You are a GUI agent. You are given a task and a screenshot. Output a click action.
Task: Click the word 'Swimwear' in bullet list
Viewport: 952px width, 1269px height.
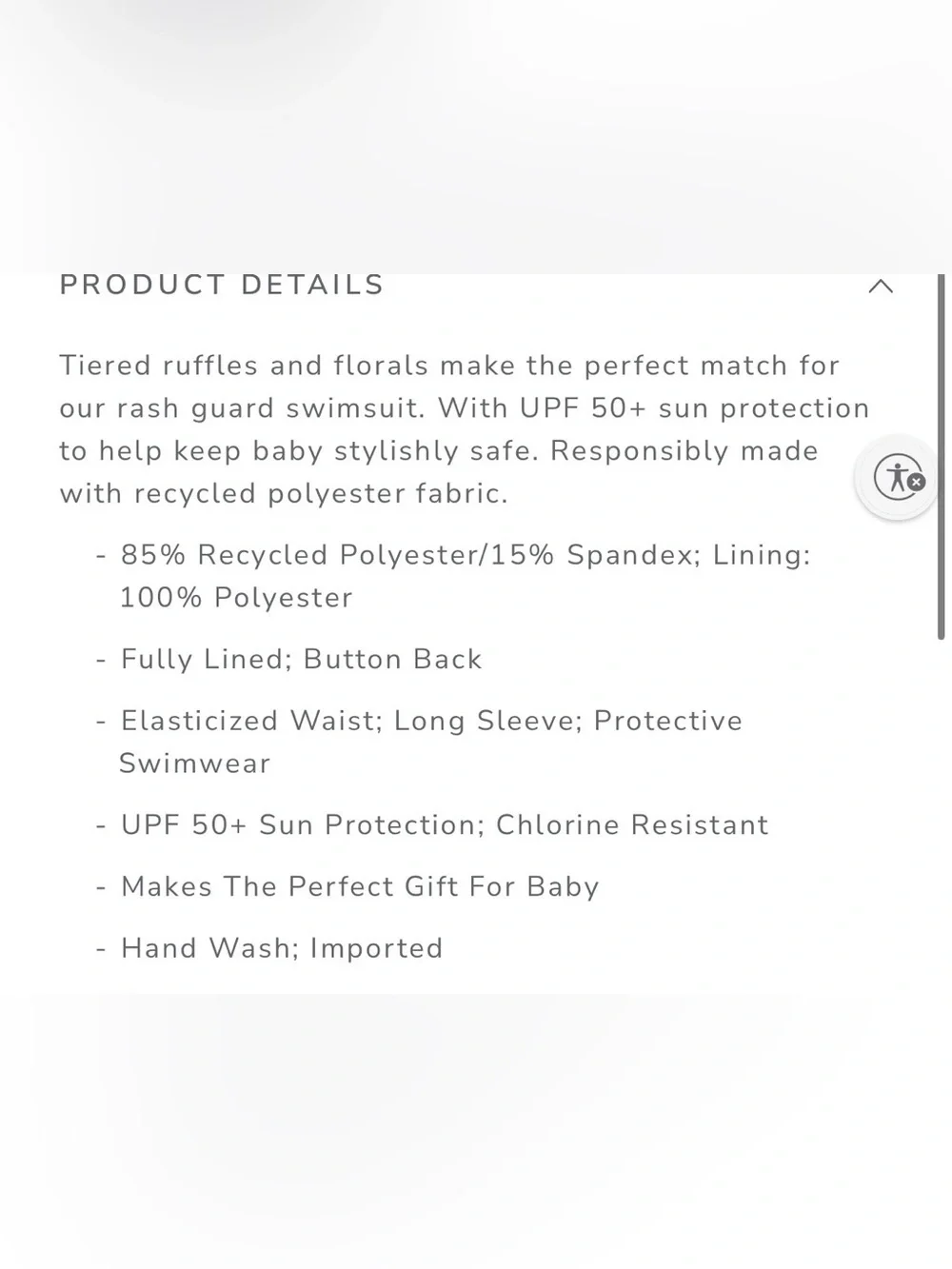(195, 763)
